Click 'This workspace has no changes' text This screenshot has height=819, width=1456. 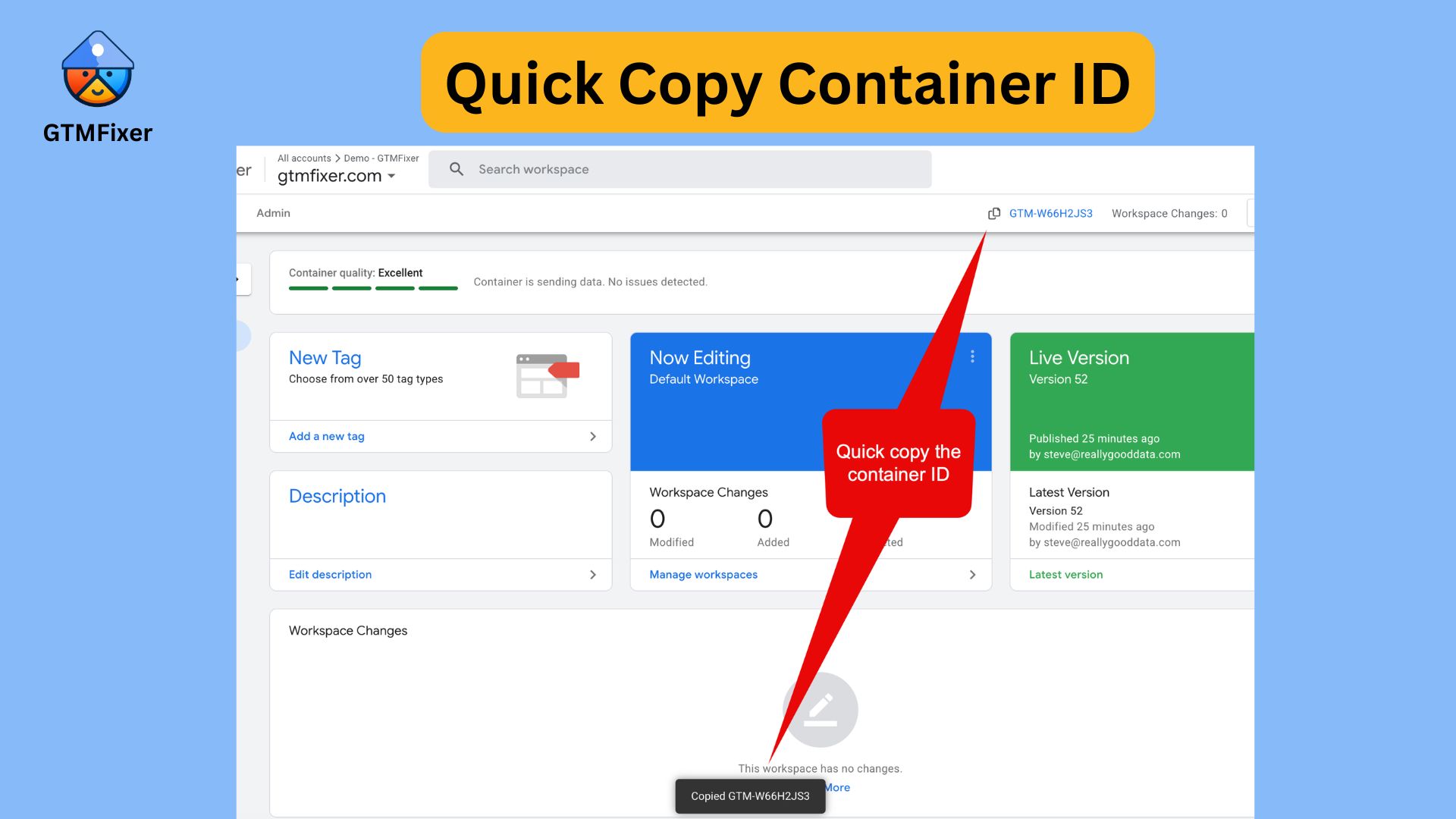820,769
